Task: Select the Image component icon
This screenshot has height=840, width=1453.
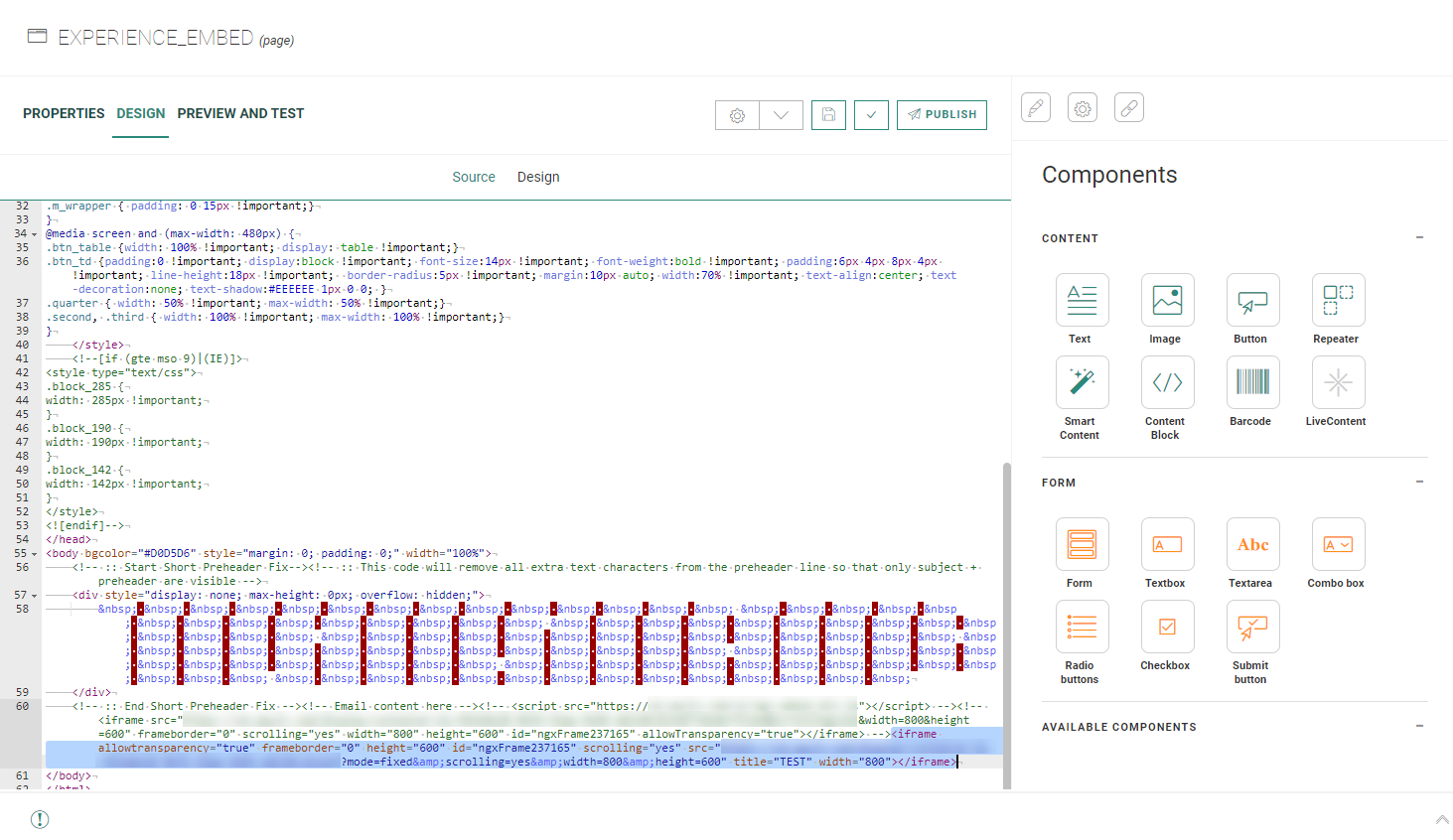Action: tap(1167, 300)
